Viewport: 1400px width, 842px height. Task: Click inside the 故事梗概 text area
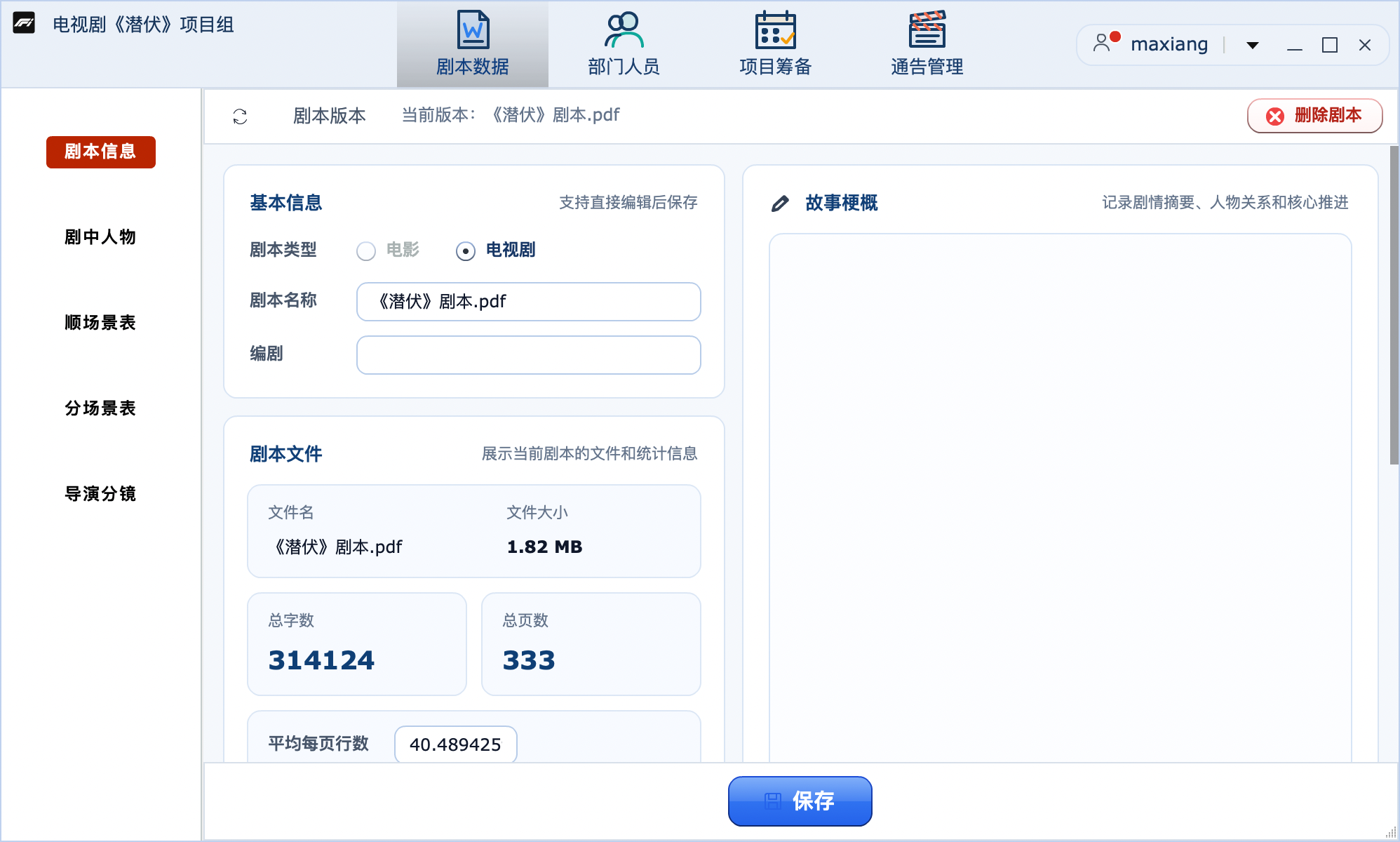click(x=1060, y=498)
